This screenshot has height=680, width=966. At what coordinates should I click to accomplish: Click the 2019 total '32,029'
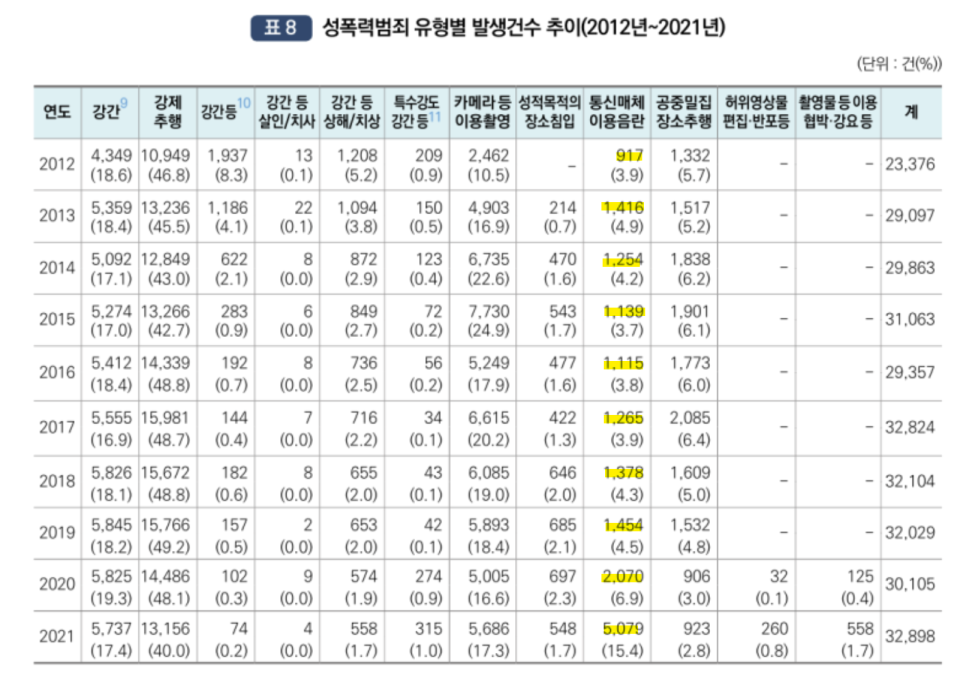tap(910, 533)
